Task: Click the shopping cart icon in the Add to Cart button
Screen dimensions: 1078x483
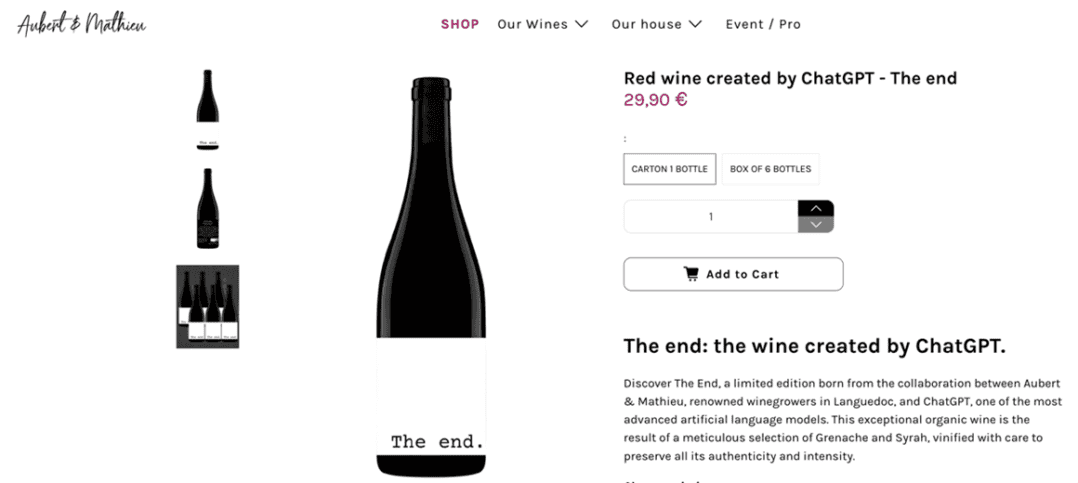Action: tap(691, 274)
